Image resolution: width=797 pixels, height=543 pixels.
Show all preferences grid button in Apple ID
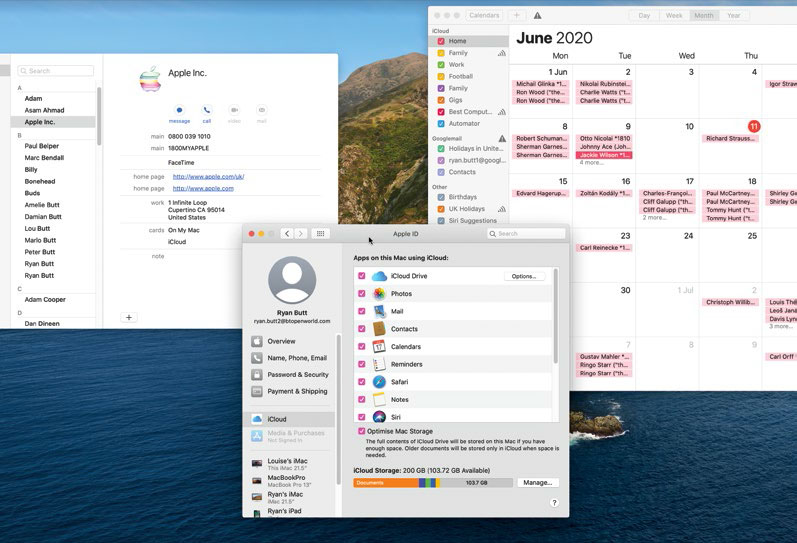[x=320, y=233]
